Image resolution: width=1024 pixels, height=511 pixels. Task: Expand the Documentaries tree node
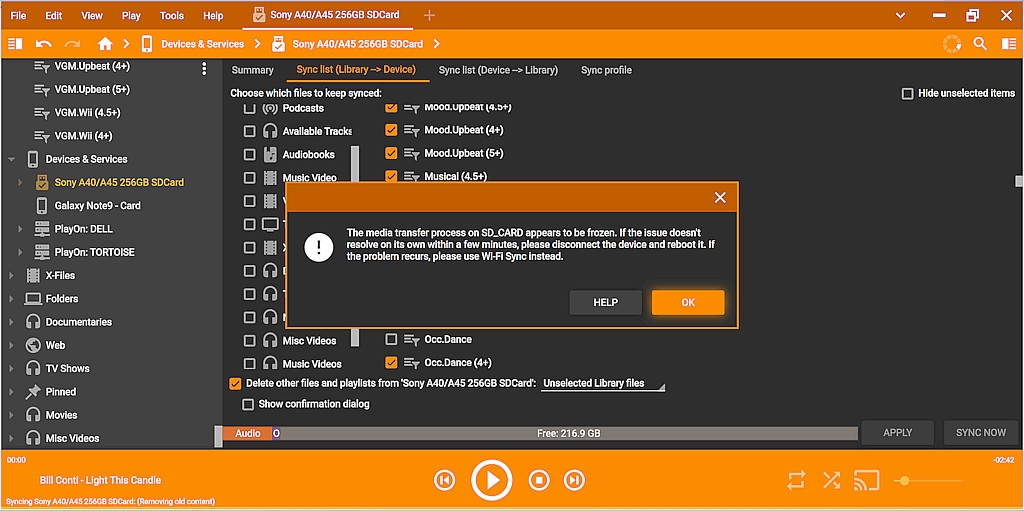pos(11,322)
